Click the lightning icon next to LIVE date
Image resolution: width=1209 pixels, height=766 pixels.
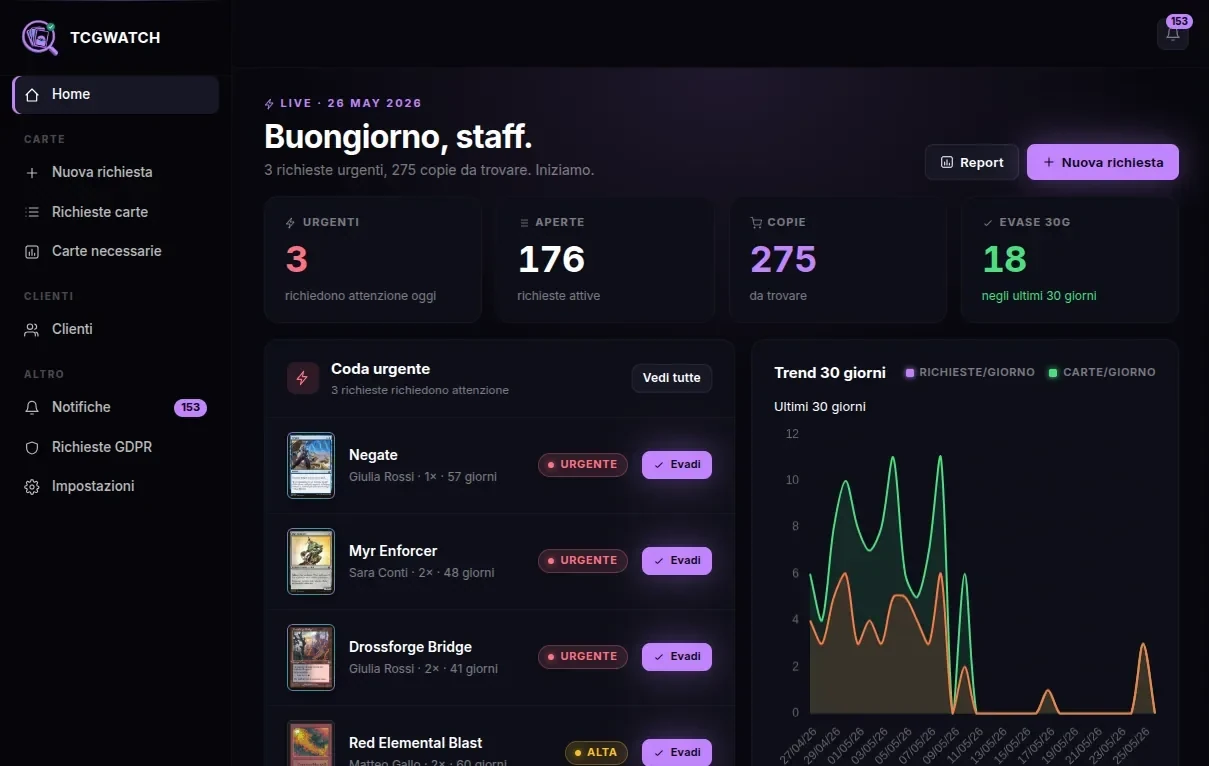pyautogui.click(x=269, y=103)
